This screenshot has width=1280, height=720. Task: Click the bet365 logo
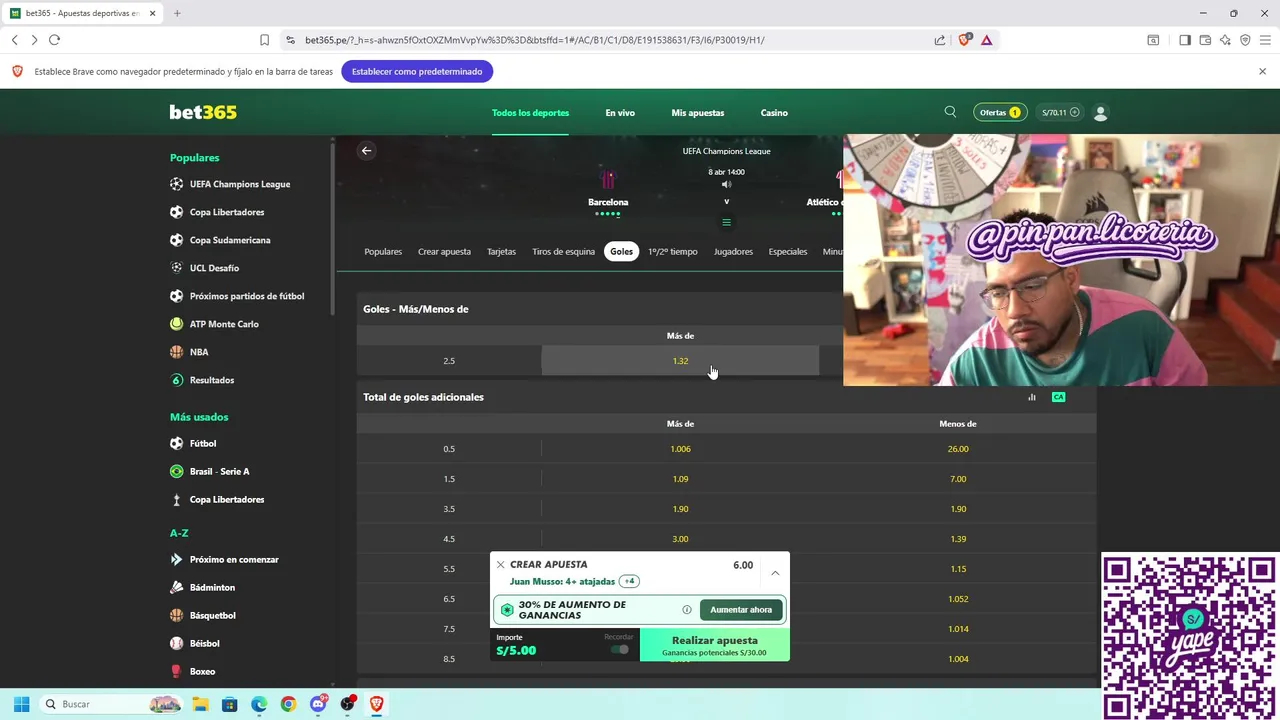203,112
